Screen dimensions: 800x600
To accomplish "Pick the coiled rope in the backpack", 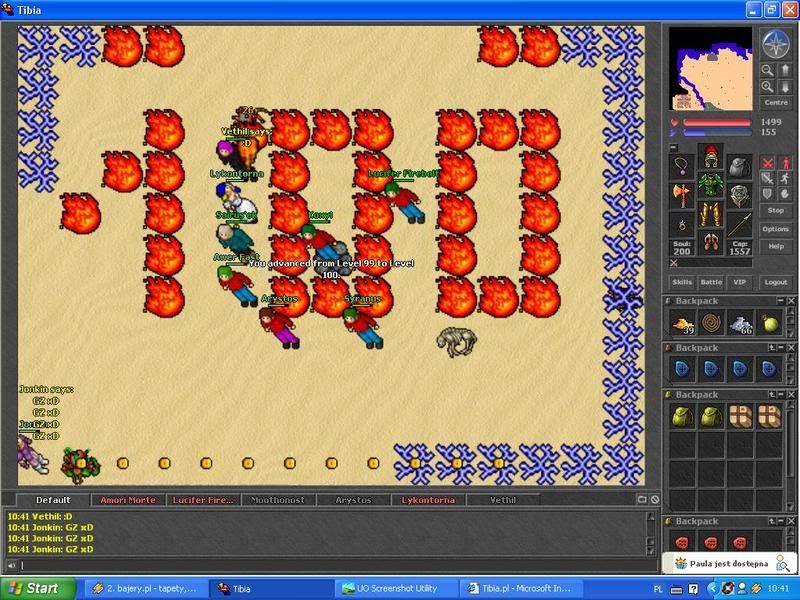I will (x=712, y=323).
